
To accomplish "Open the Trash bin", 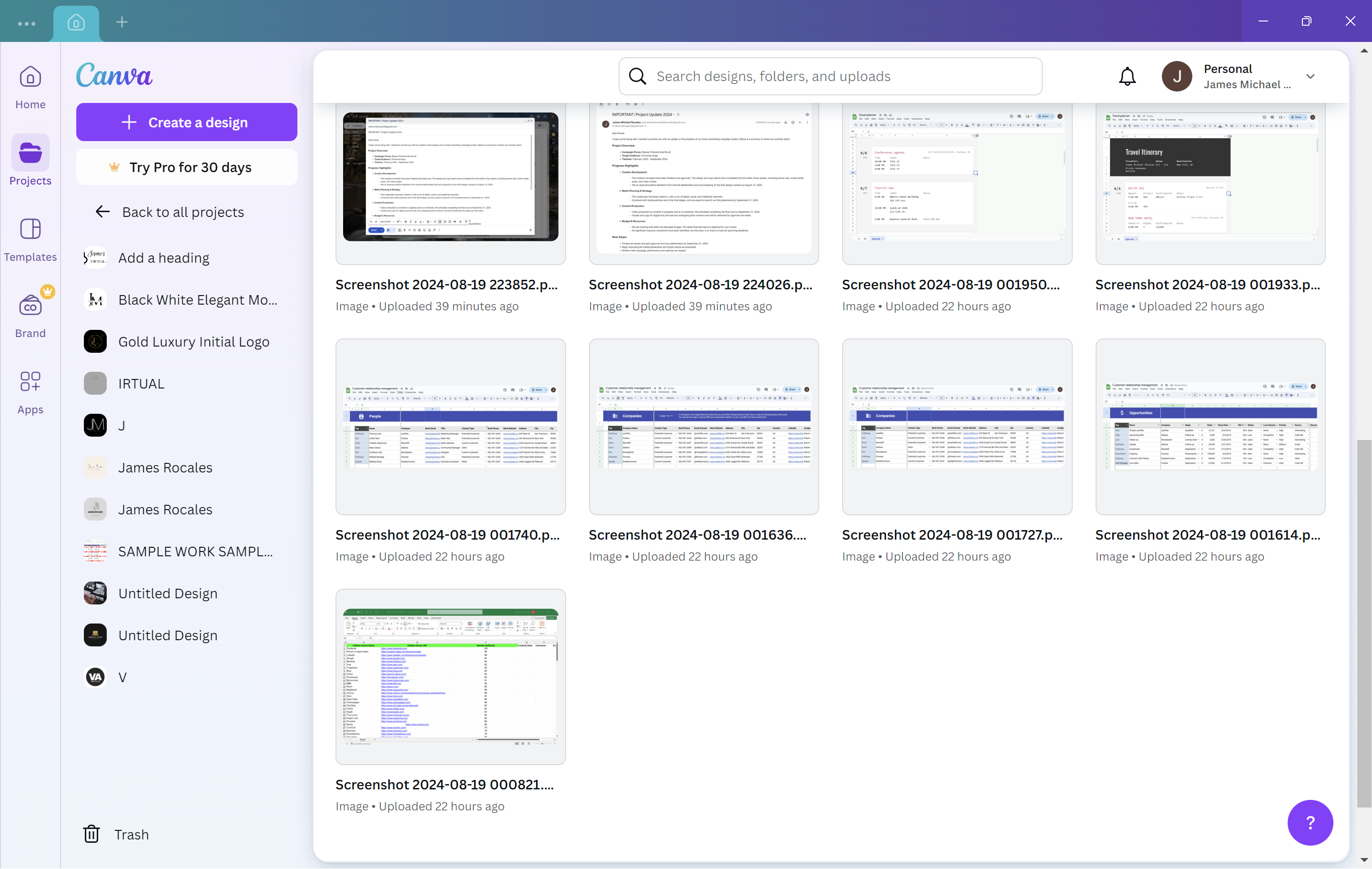I will tap(116, 834).
